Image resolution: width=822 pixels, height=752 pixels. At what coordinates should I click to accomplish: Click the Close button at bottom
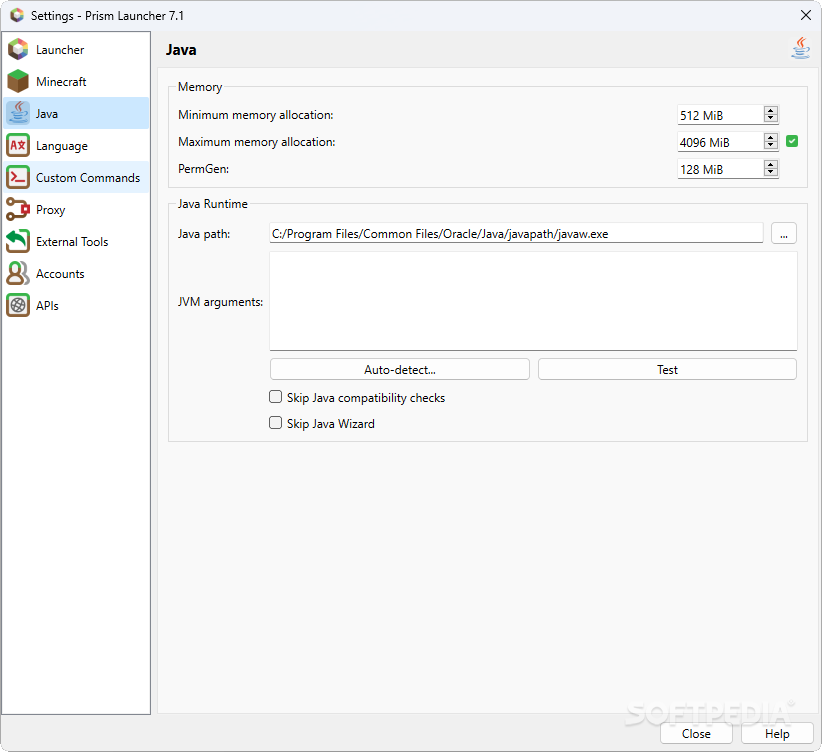(696, 734)
